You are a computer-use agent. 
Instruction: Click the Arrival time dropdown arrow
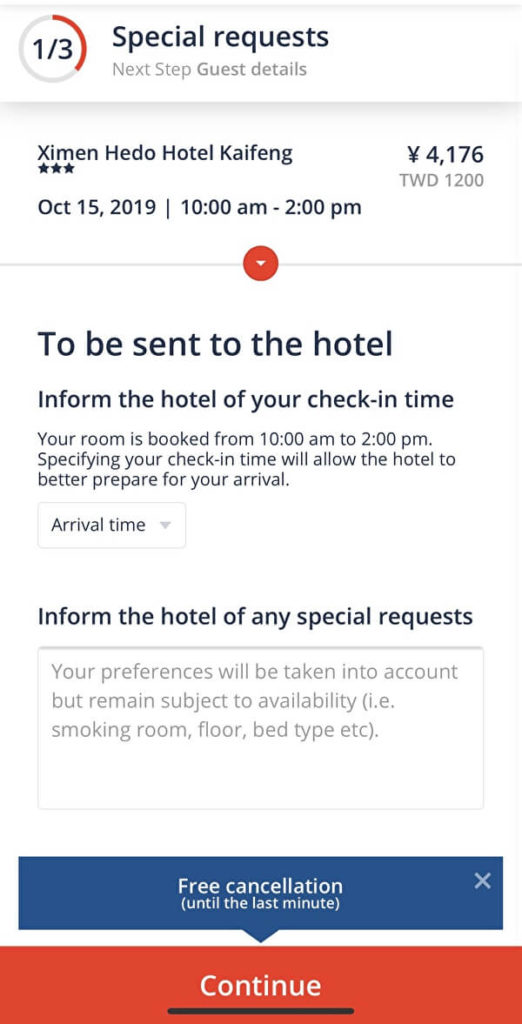click(x=165, y=525)
